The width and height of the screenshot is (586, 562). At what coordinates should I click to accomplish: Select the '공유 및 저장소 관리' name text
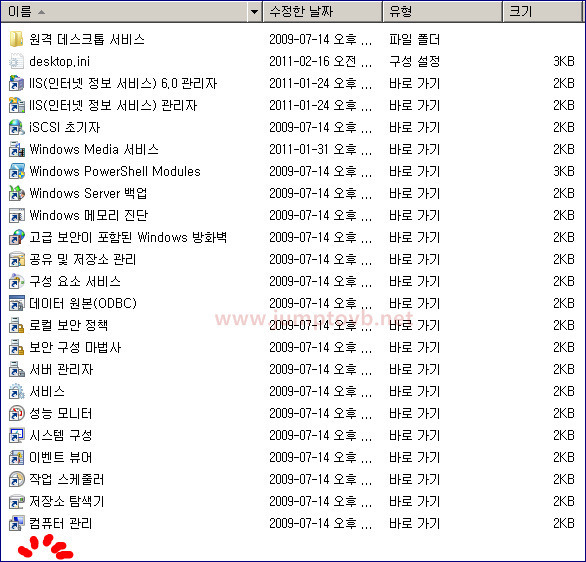83,260
